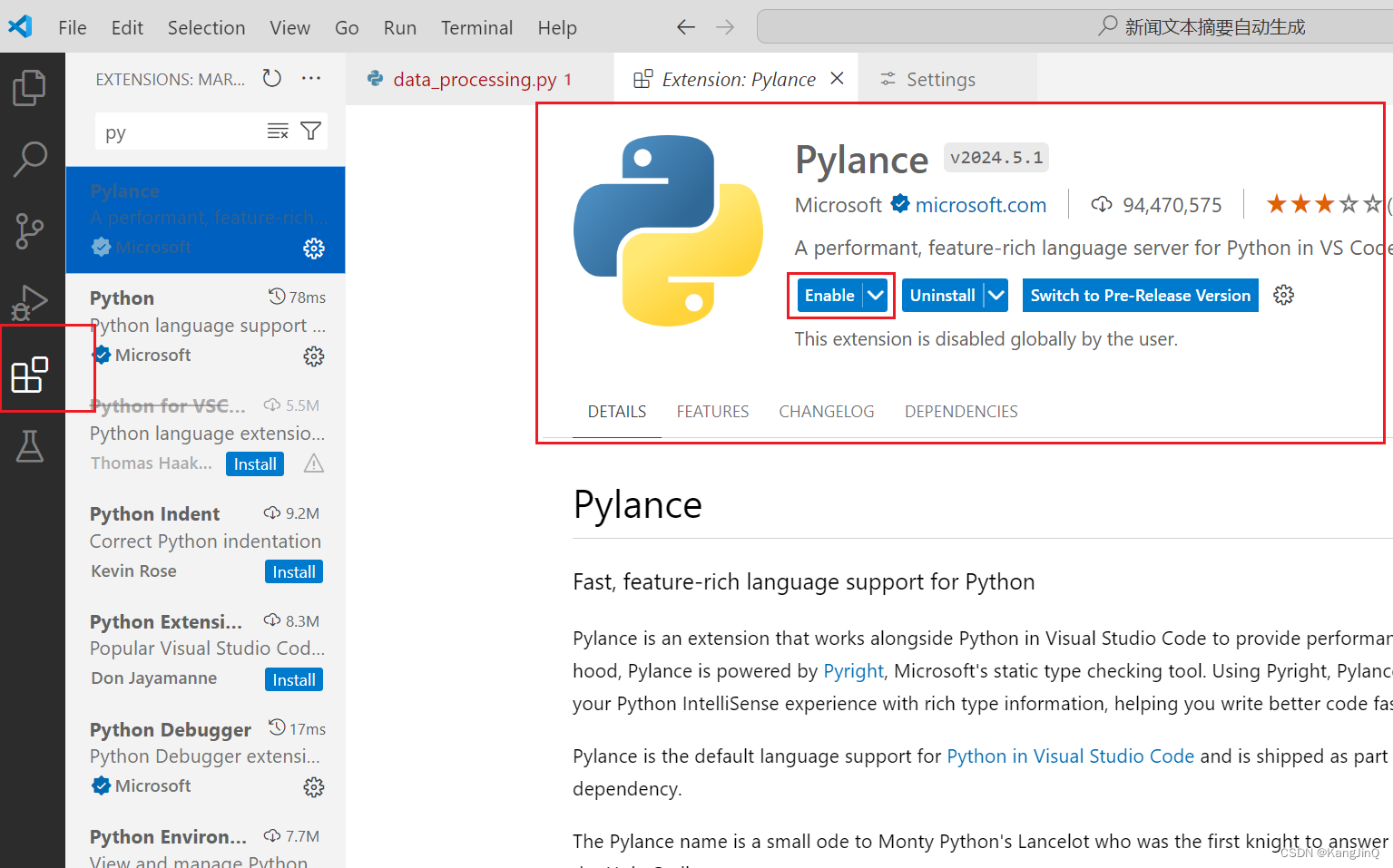Open the Help menu
Screen dimensions: 1393x868
[x=557, y=27]
